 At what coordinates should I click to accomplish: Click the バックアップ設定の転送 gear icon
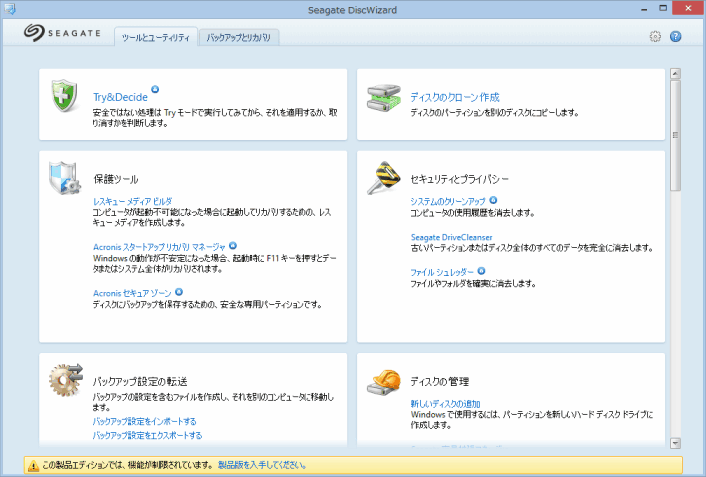(x=66, y=380)
